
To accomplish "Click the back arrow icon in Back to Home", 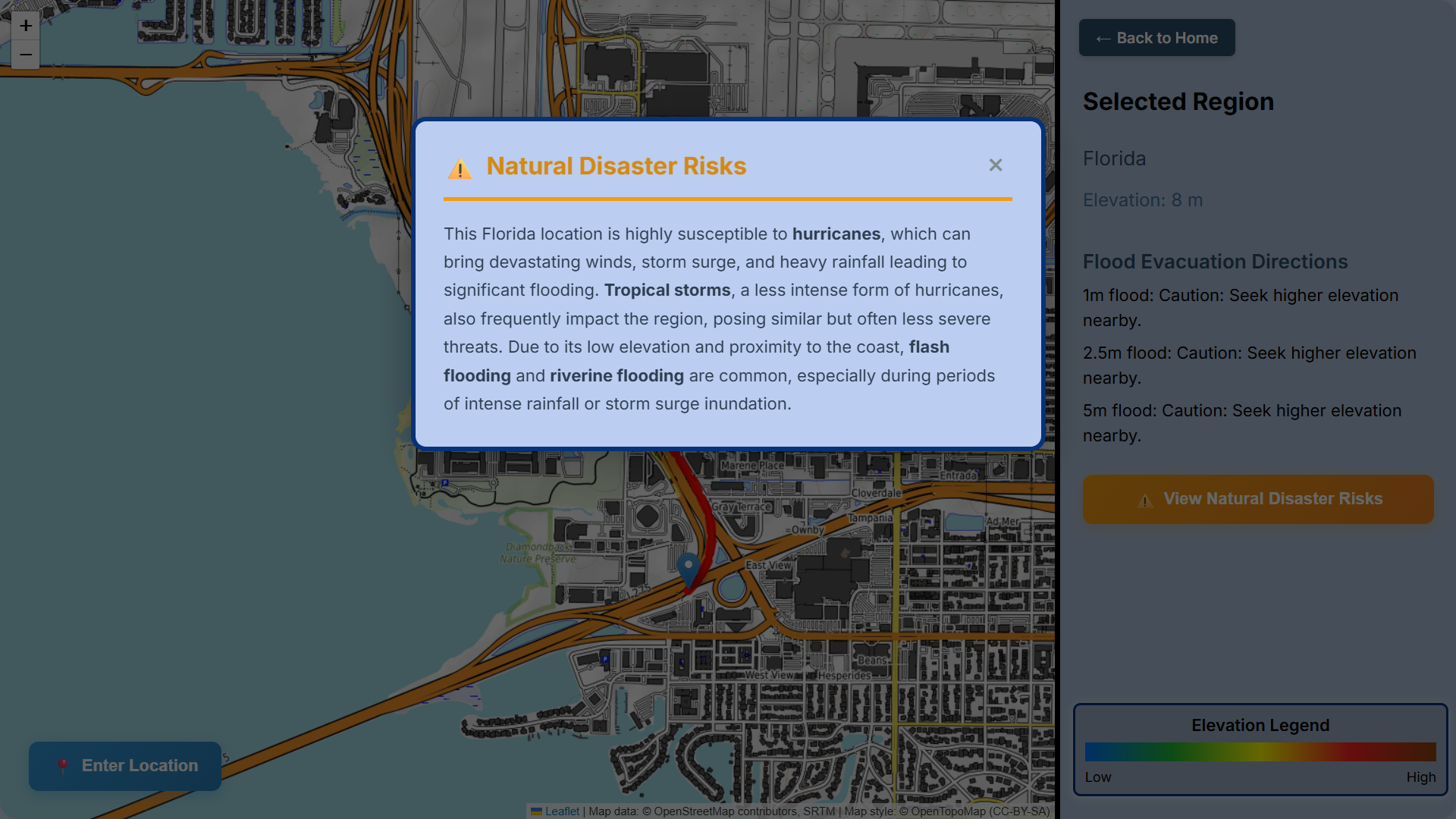I will [x=1103, y=39].
